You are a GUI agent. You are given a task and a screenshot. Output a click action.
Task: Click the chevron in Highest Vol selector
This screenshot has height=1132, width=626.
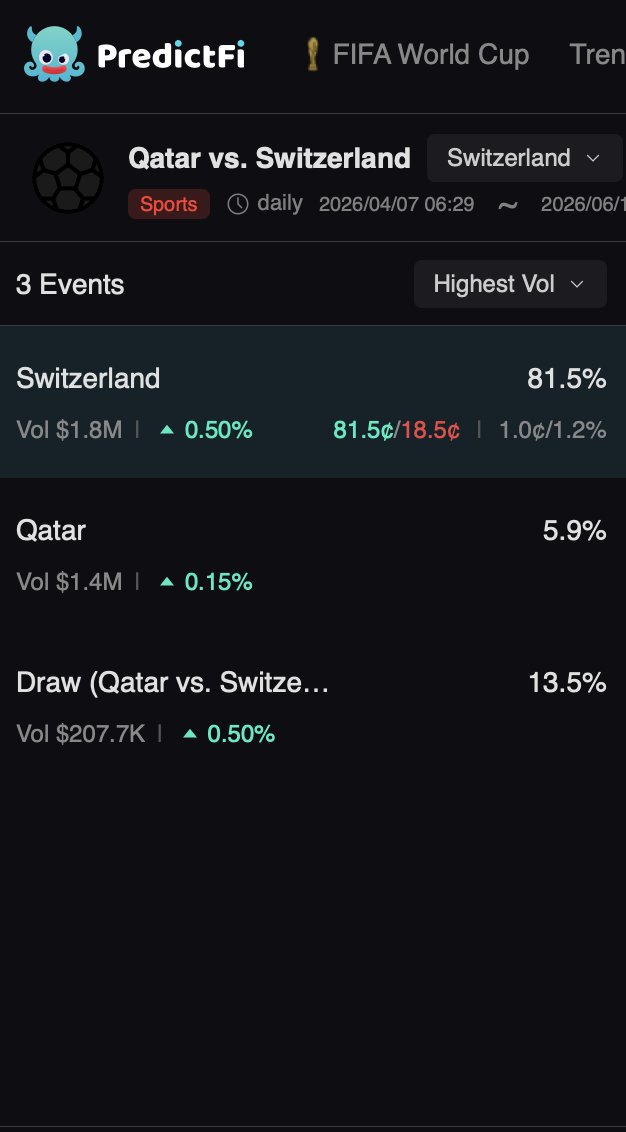577,284
